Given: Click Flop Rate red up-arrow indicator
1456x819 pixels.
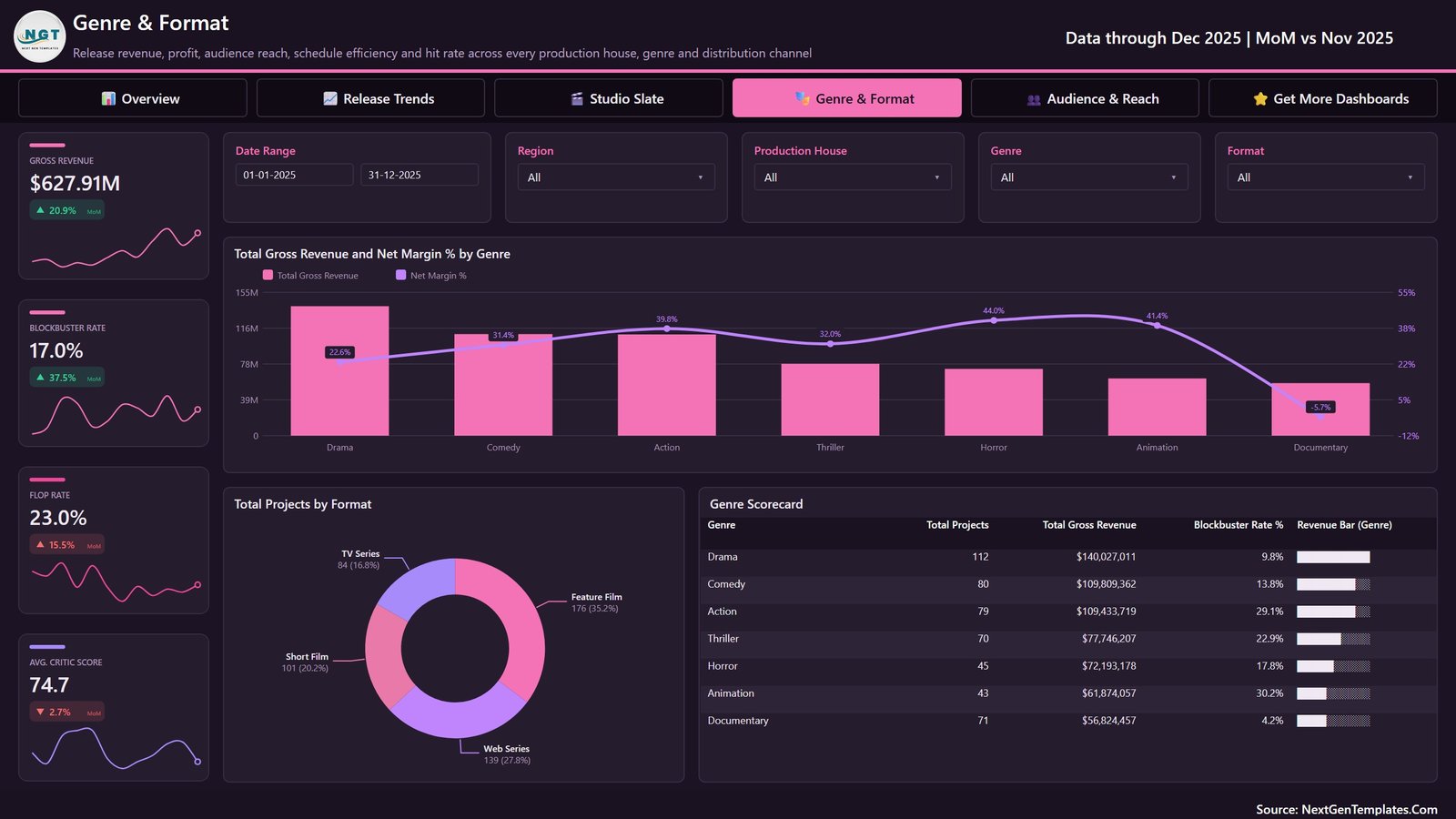Looking at the screenshot, I should [x=40, y=545].
